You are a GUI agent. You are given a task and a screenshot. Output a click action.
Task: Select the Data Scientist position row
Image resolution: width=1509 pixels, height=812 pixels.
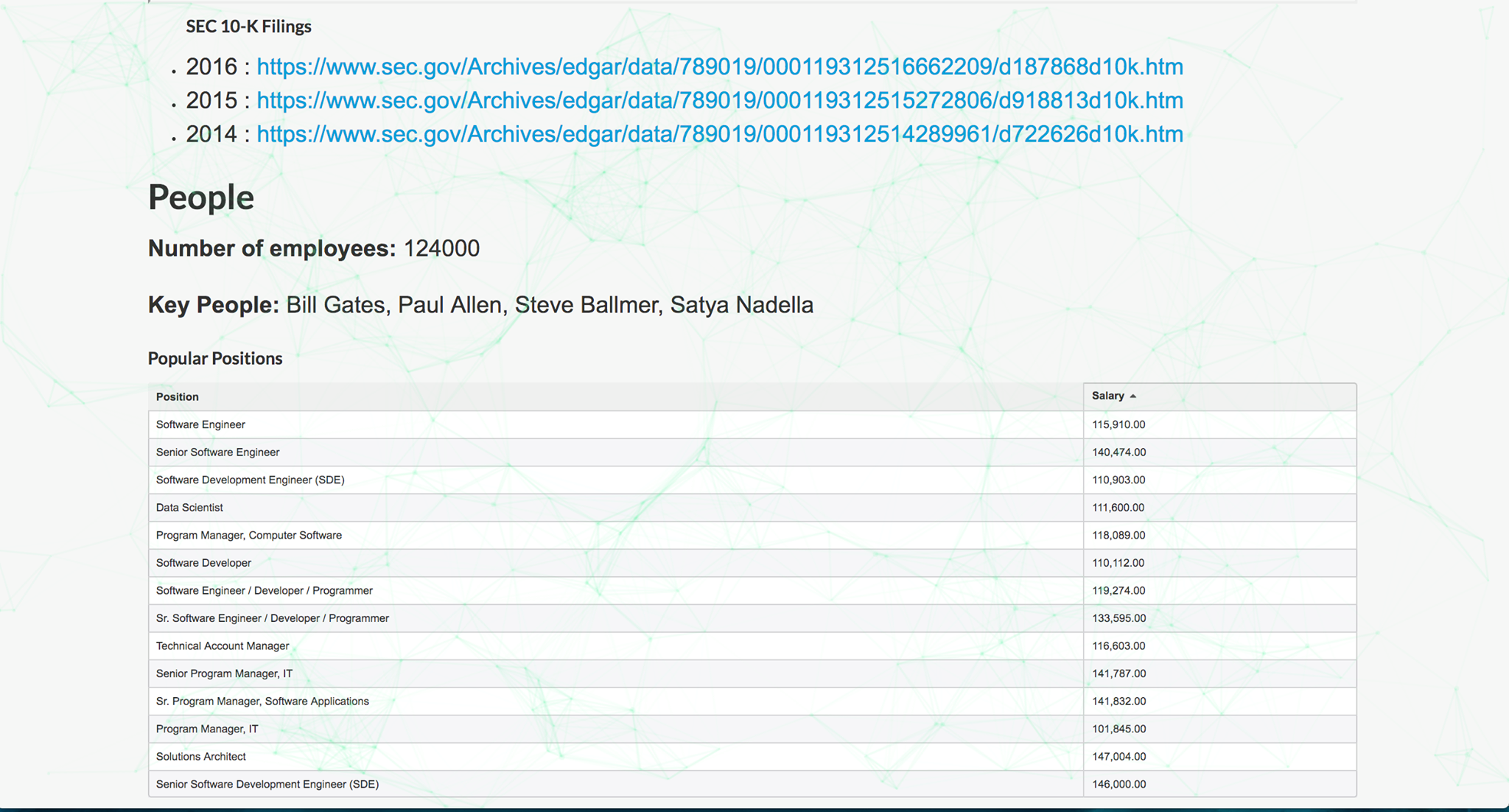(x=189, y=508)
